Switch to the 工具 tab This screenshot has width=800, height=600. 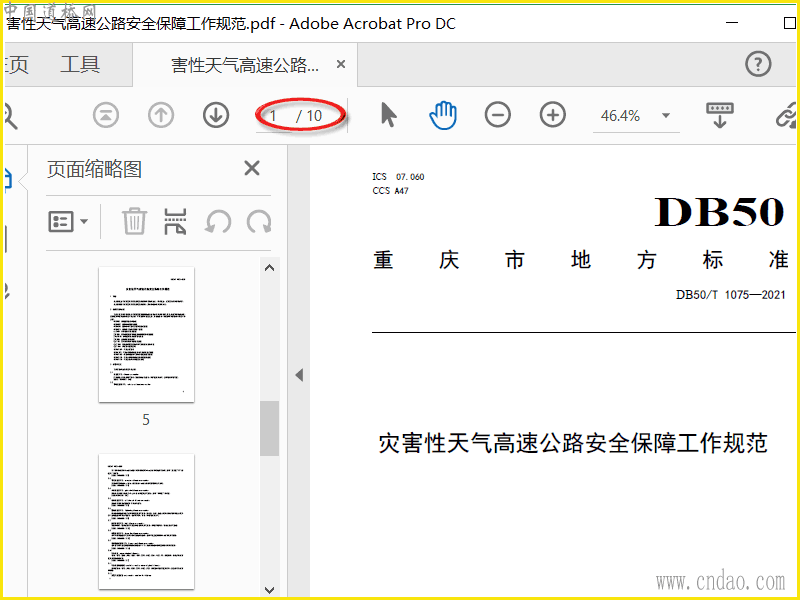click(x=80, y=64)
